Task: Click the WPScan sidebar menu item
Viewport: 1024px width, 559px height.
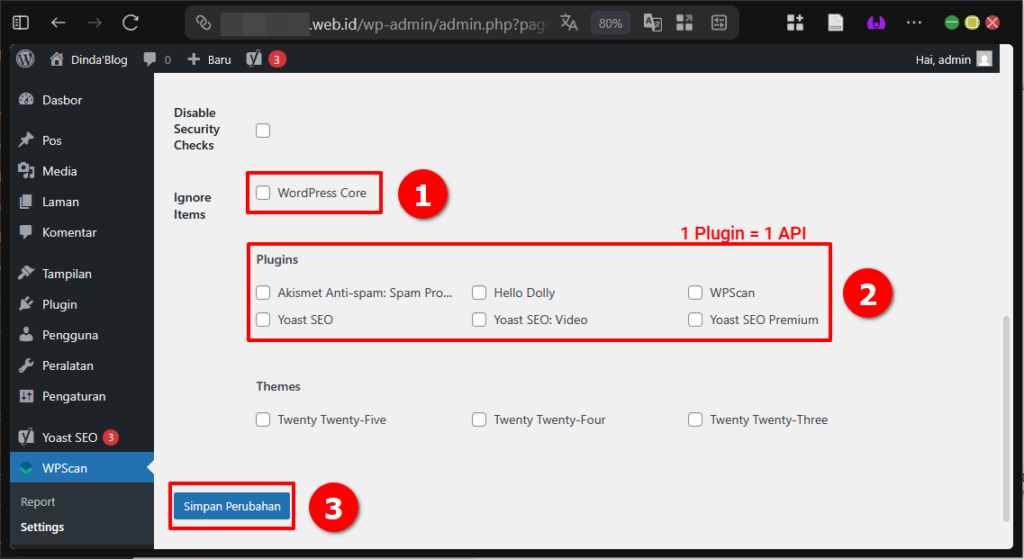Action: pyautogui.click(x=82, y=468)
